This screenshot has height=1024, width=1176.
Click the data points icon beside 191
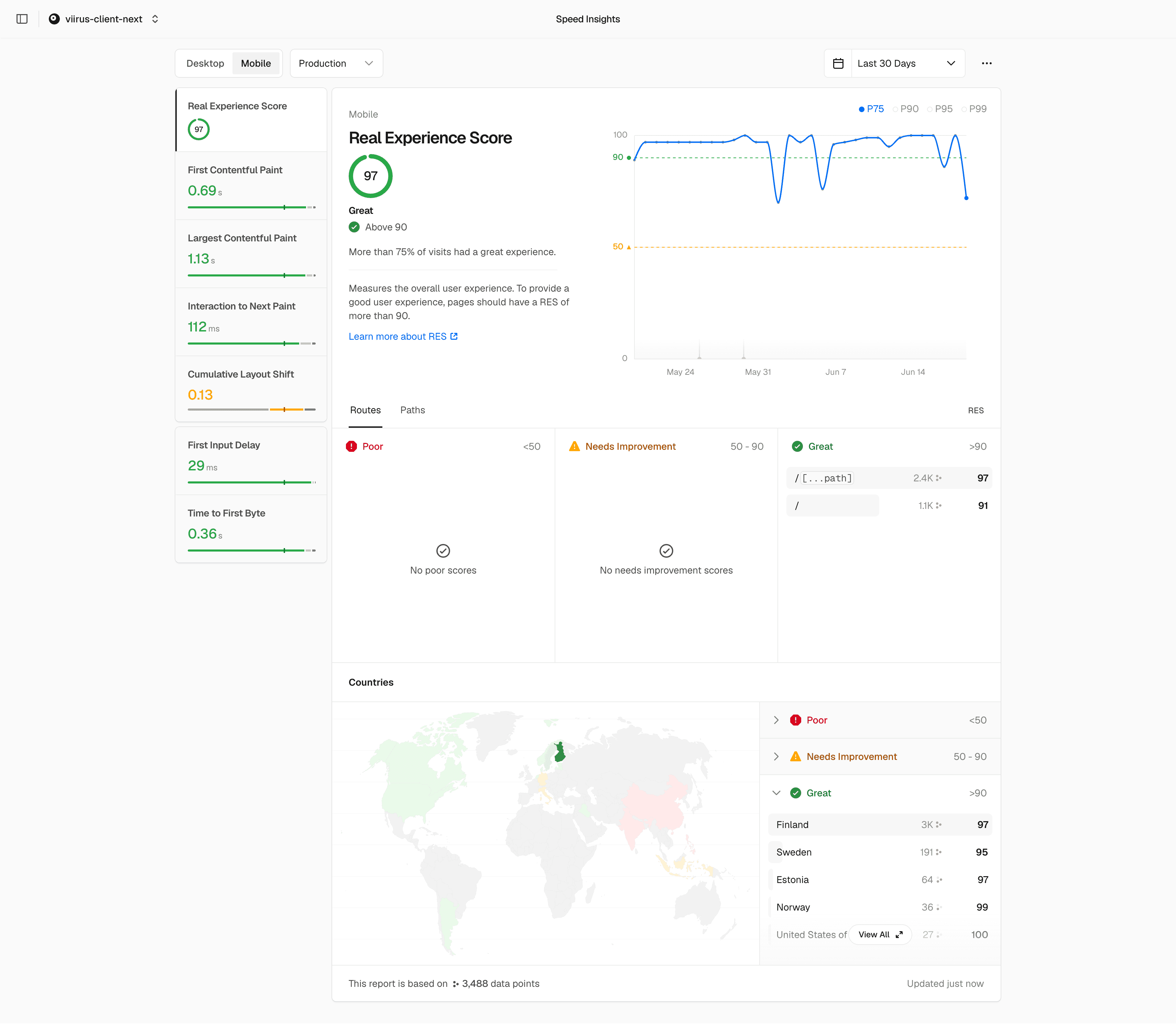click(939, 852)
